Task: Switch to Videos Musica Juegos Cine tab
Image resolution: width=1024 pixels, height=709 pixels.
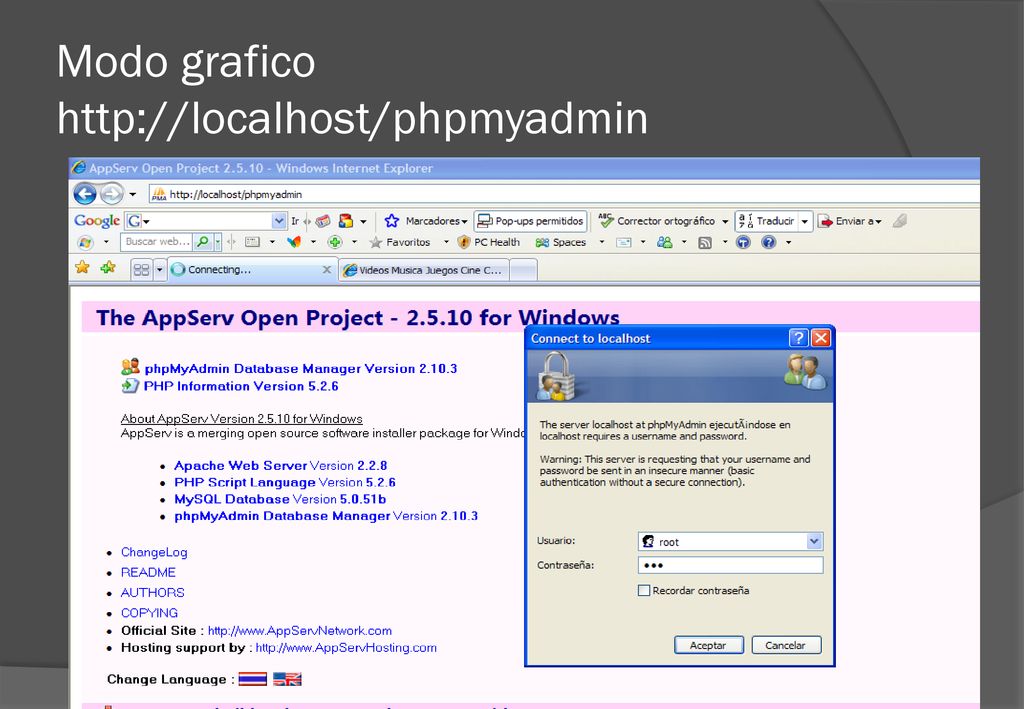Action: [x=424, y=270]
